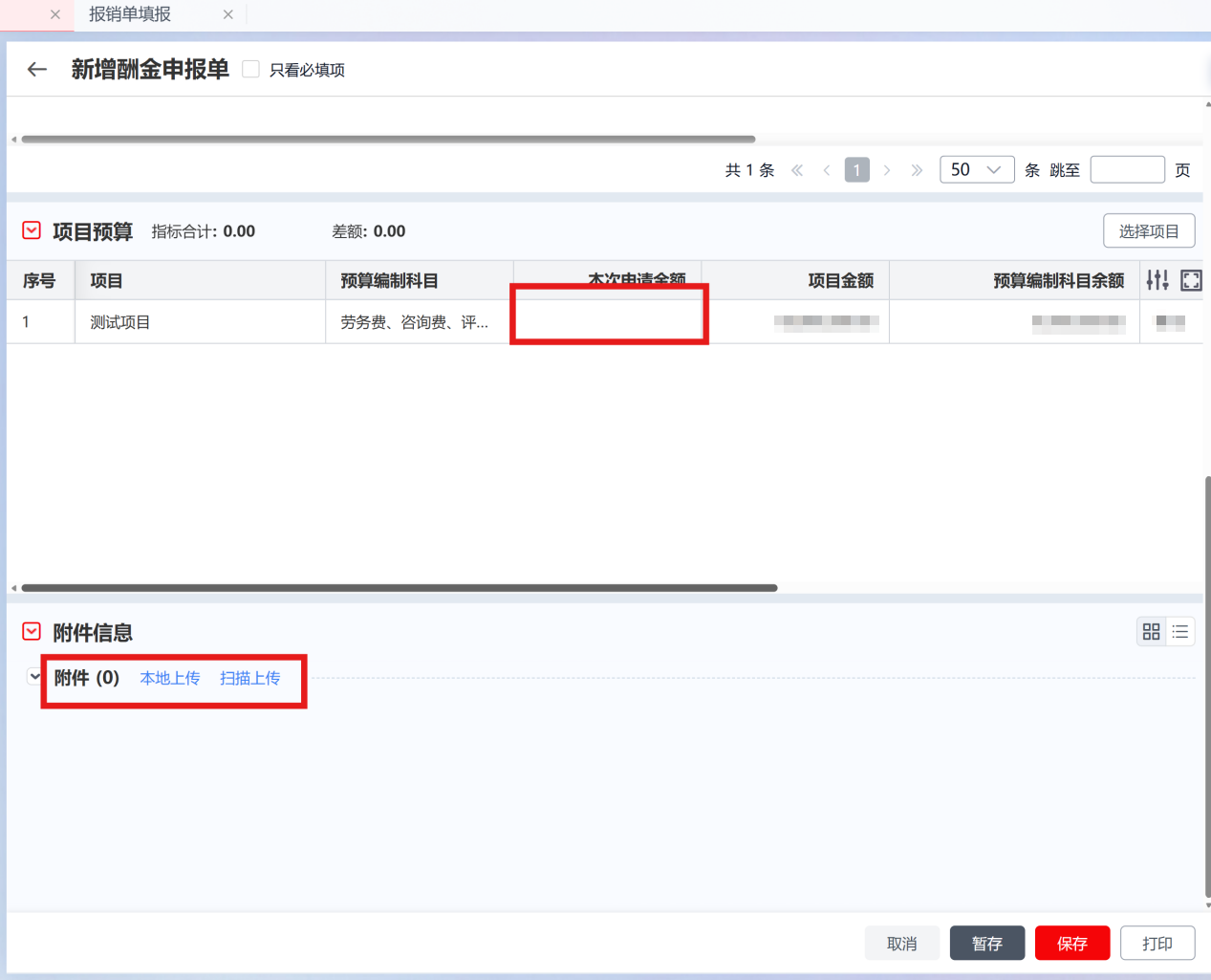Go to the first page of pagination
The height and width of the screenshot is (980, 1211).
pos(797,170)
